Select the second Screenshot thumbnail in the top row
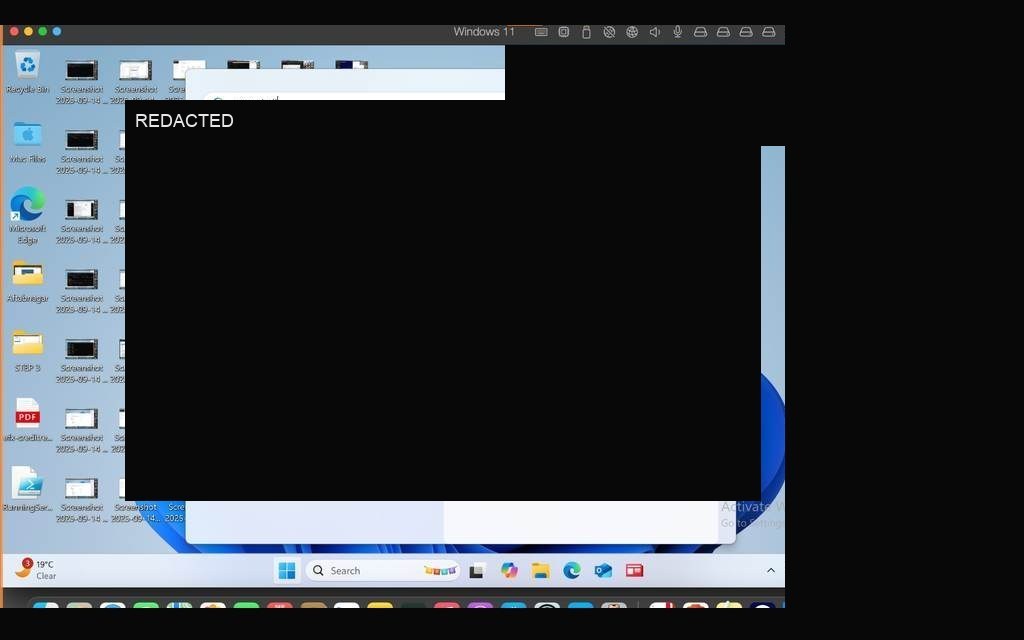Image resolution: width=1024 pixels, height=640 pixels. tap(135, 82)
